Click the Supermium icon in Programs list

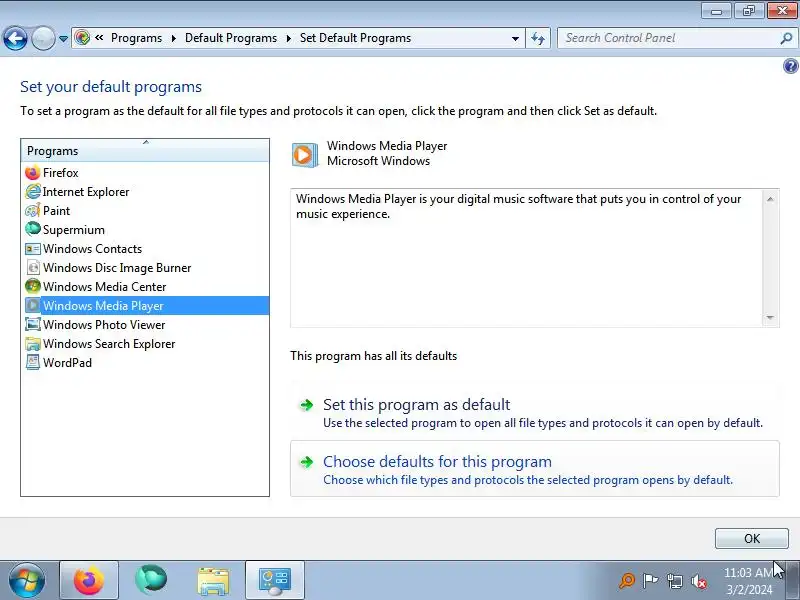(x=33, y=230)
